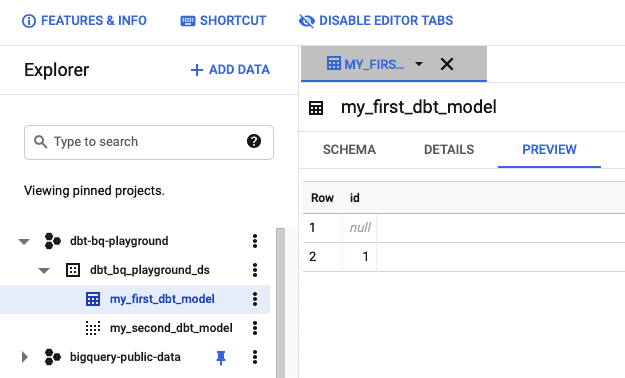
Task: Open actions menu for bigquery-public-data
Action: click(x=255, y=357)
